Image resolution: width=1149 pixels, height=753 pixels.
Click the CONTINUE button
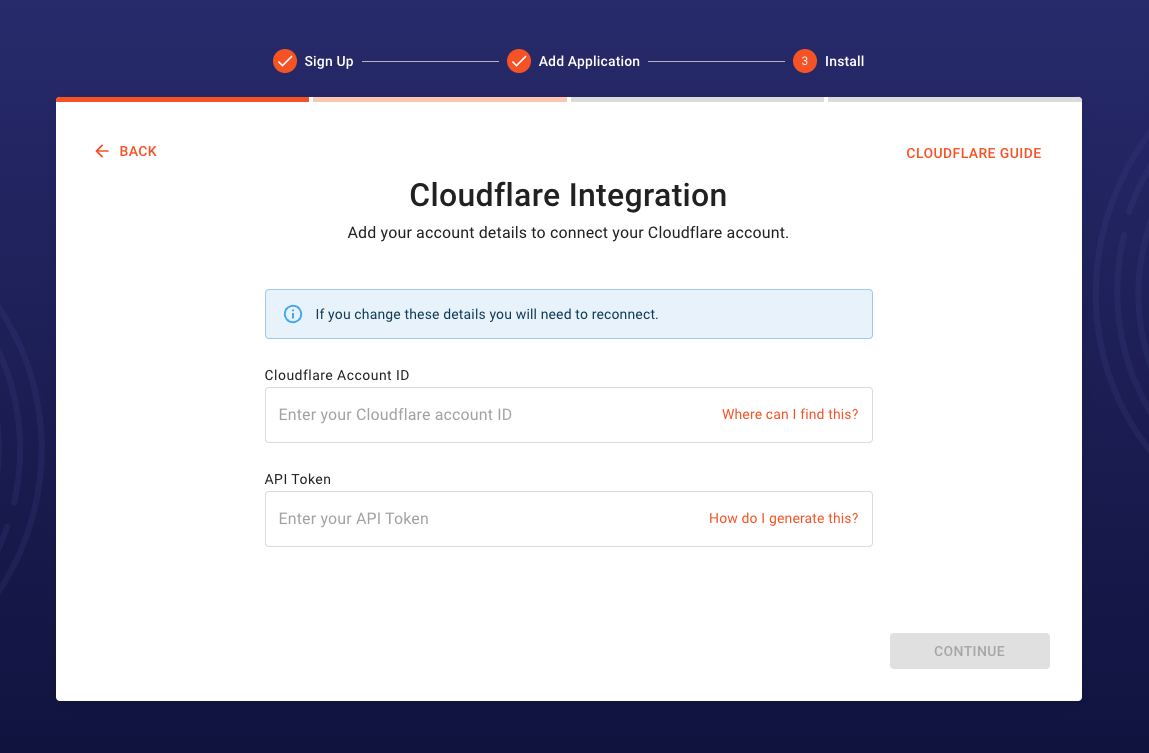tap(969, 651)
